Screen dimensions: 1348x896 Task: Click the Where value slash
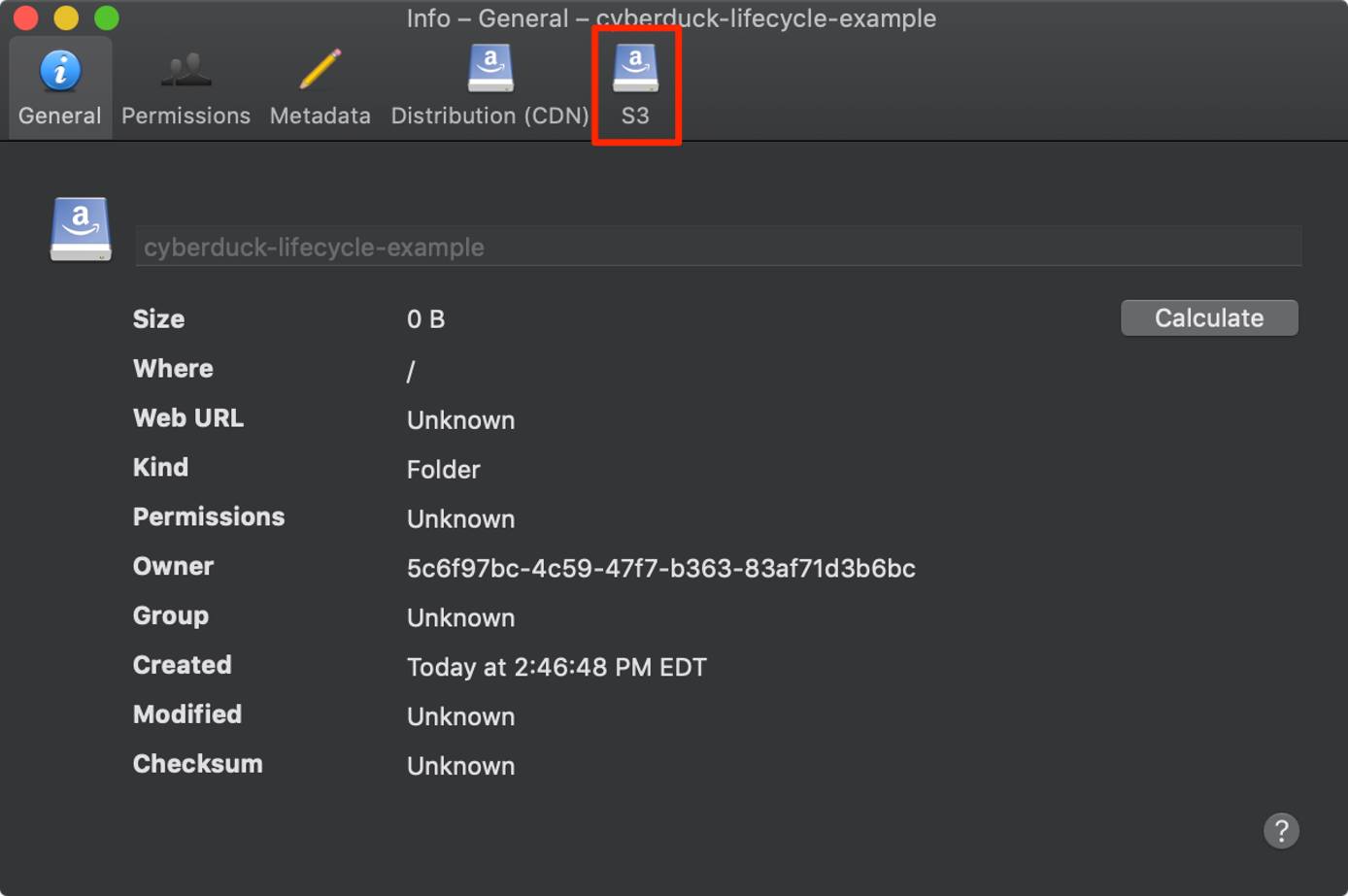pos(411,370)
